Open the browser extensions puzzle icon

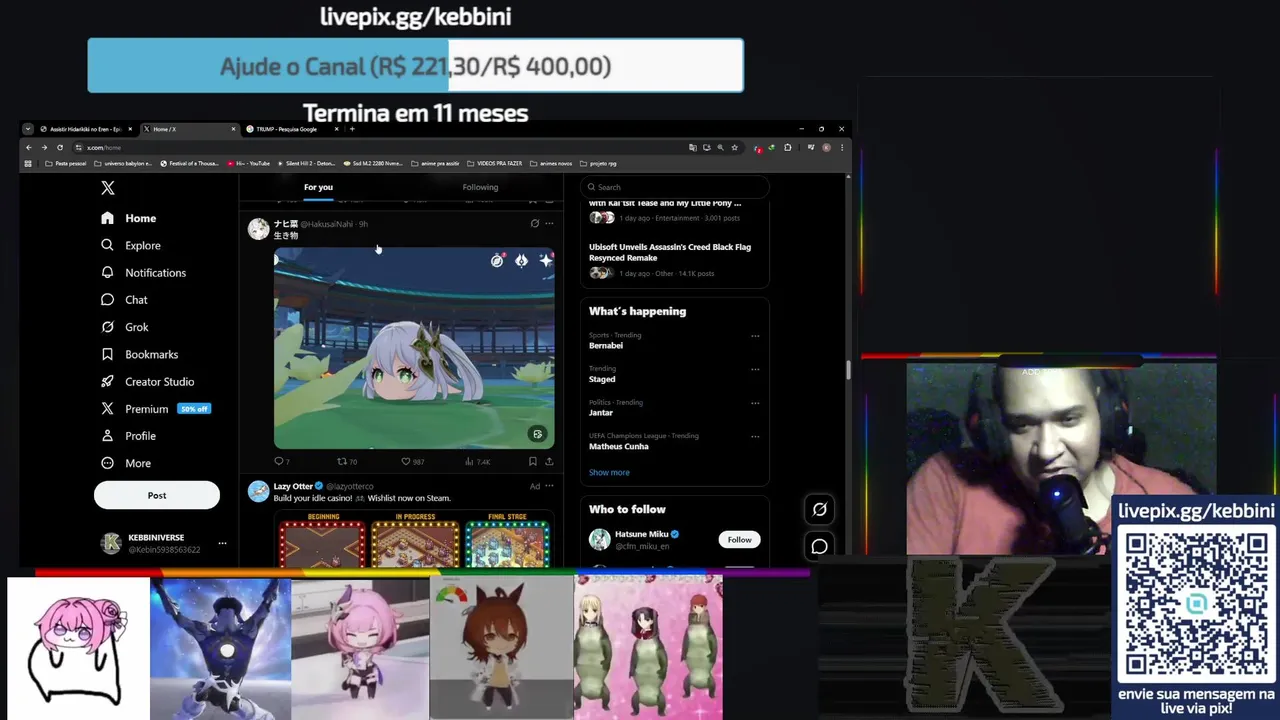click(x=788, y=147)
